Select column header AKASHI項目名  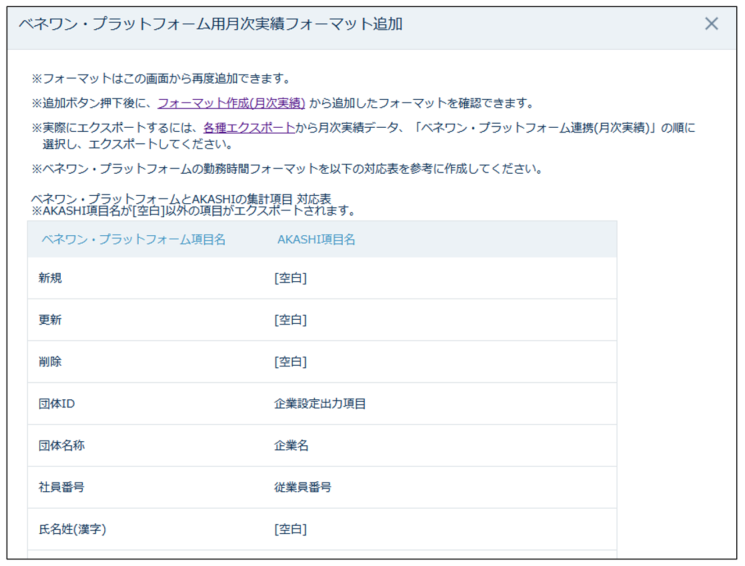pos(316,240)
